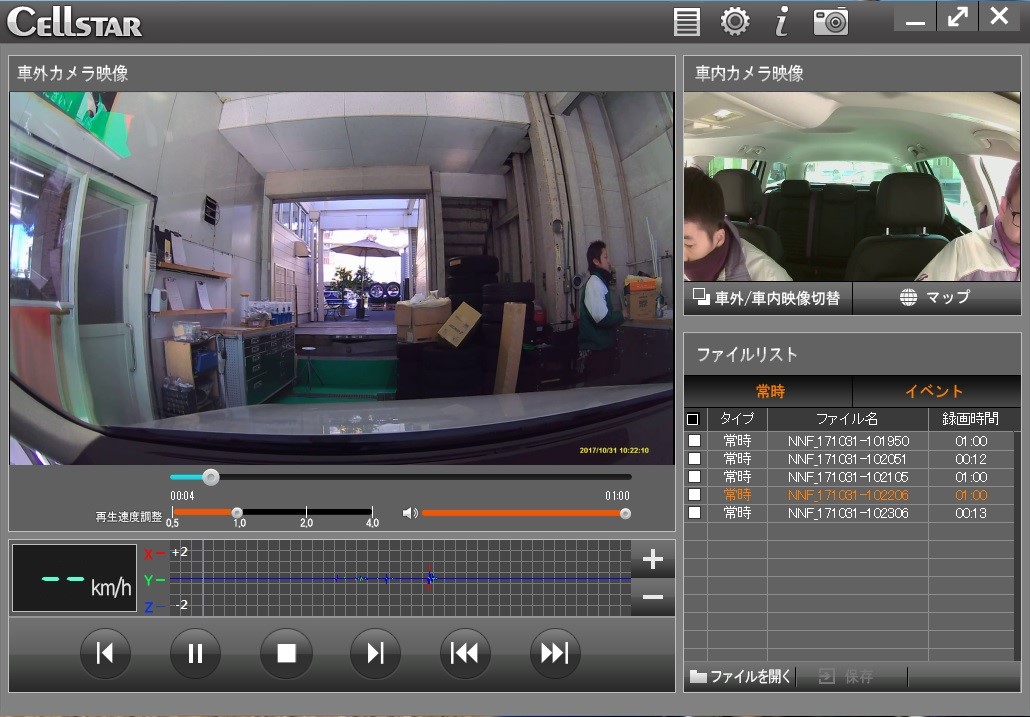Zoom in the G-sensor graph with plus
Image resolution: width=1030 pixels, height=717 pixels.
(653, 559)
